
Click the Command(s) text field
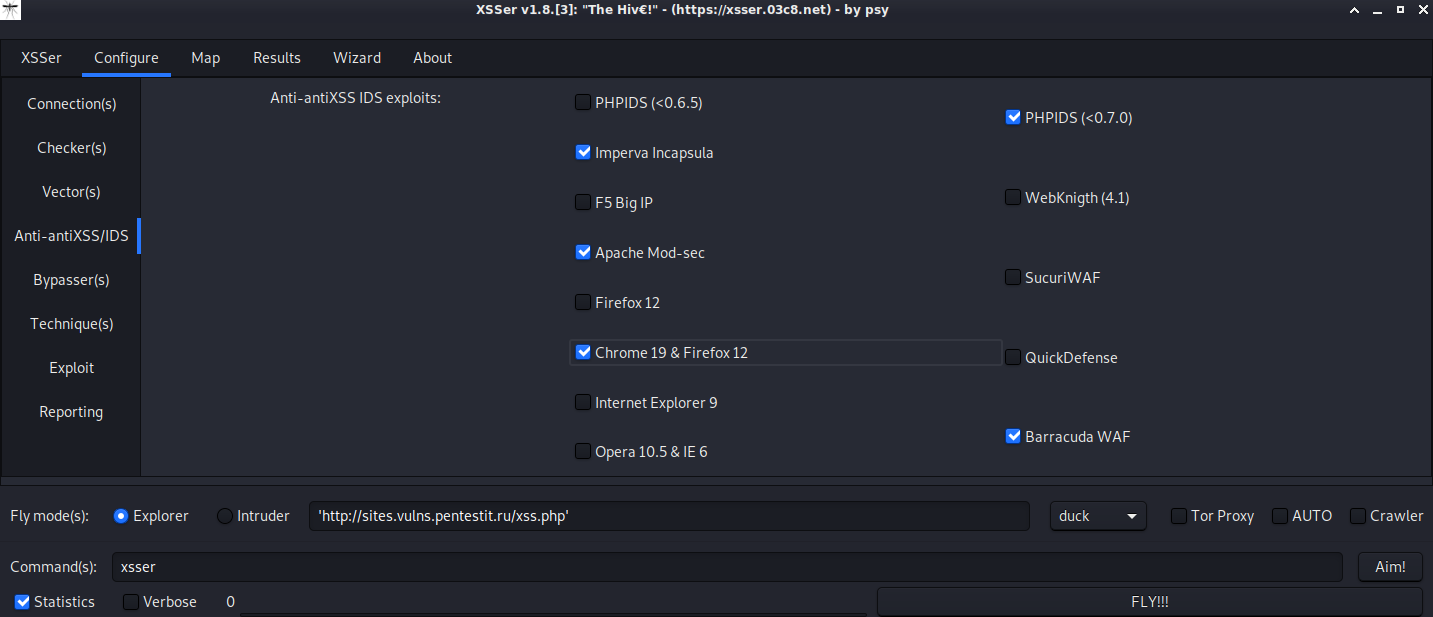(726, 567)
